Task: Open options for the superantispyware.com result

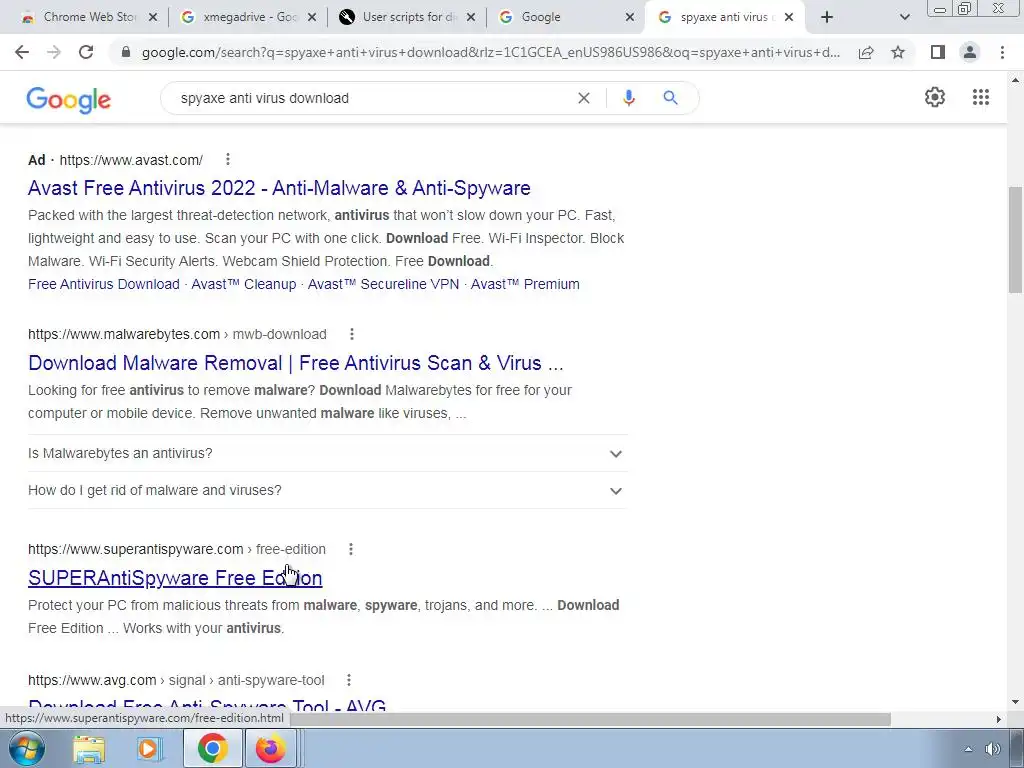Action: (351, 549)
